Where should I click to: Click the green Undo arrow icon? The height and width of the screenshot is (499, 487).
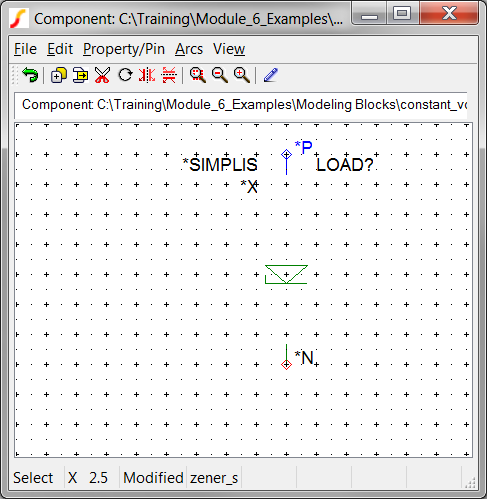[x=30, y=75]
